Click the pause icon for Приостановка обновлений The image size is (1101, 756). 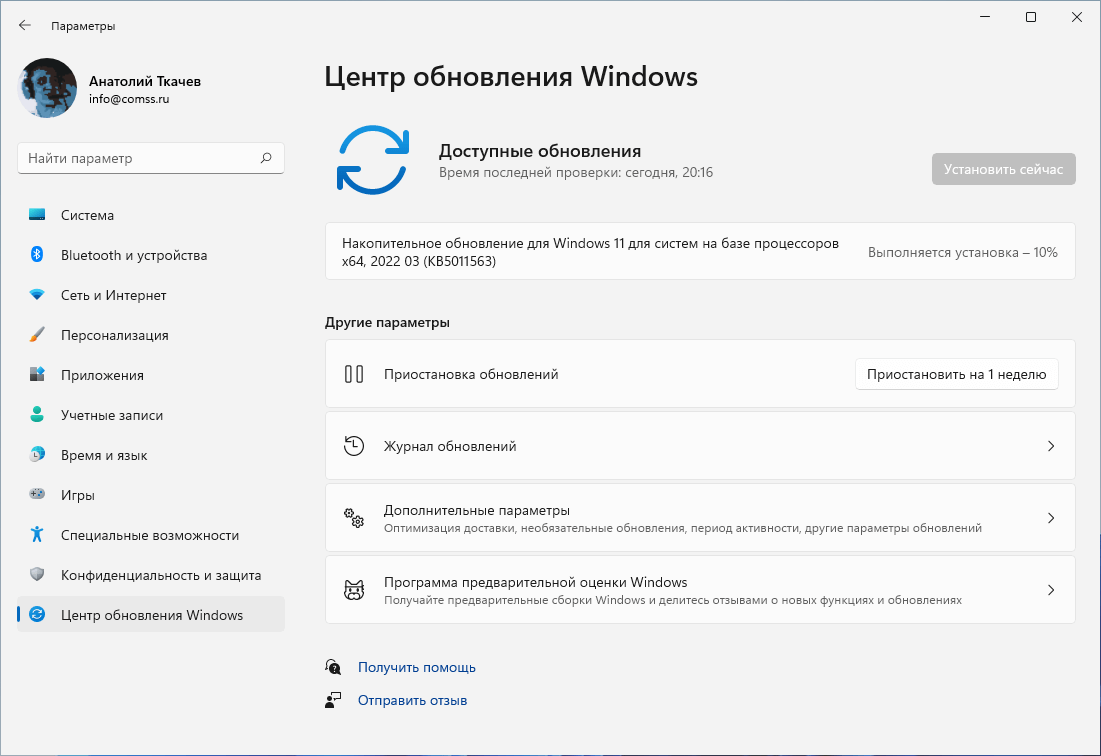354,373
